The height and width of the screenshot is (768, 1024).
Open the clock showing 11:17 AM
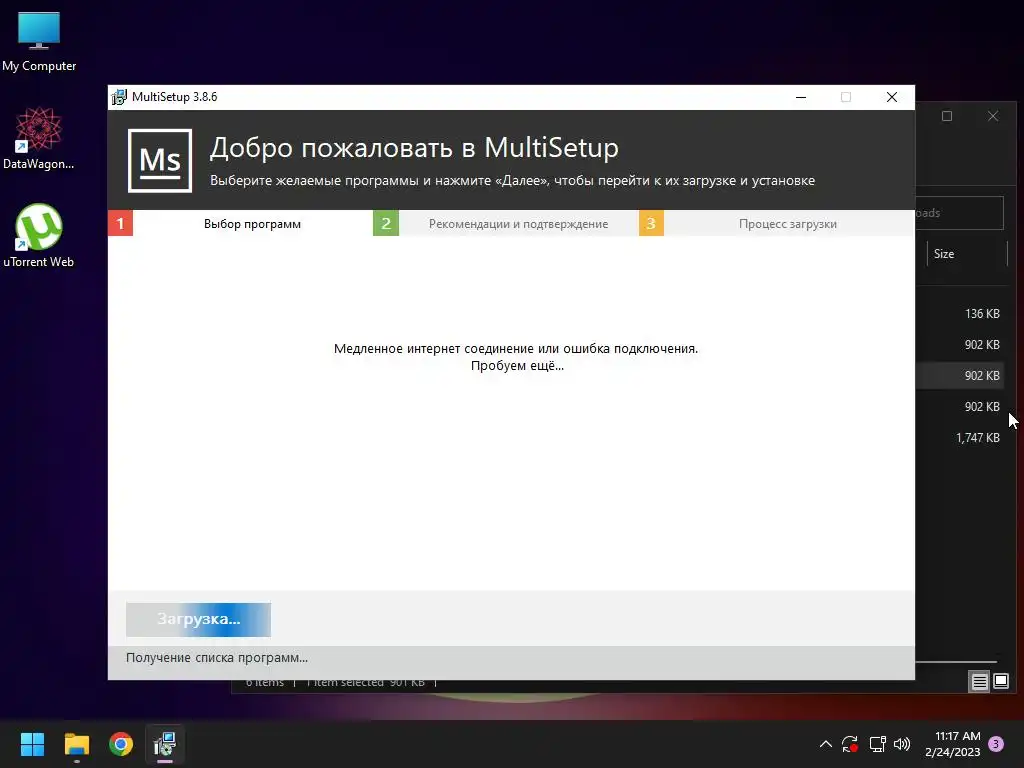(953, 744)
